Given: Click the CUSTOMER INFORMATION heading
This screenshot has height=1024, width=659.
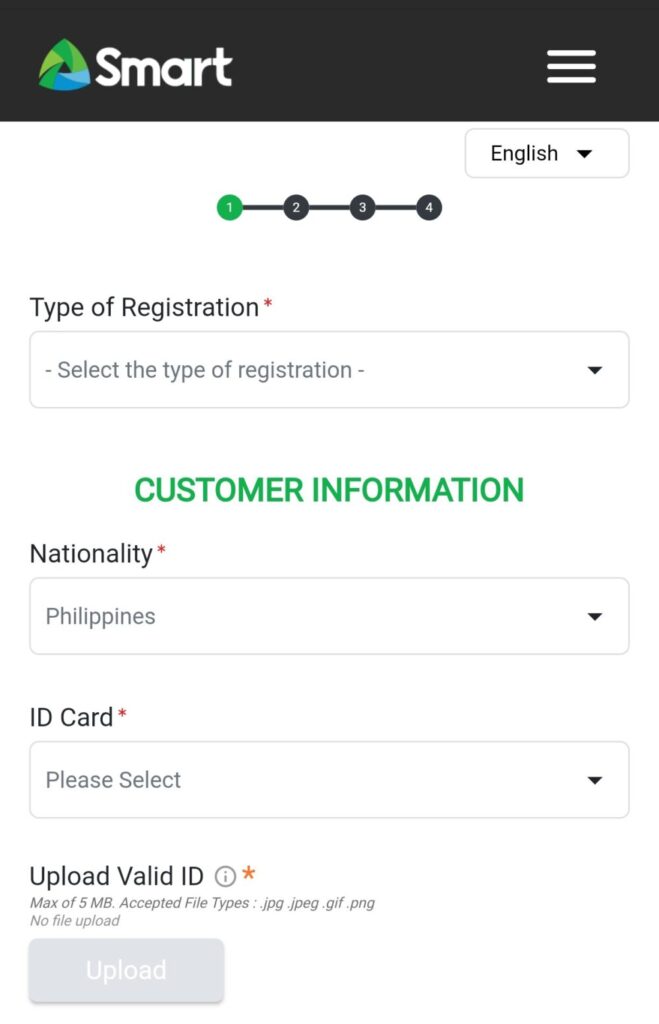Looking at the screenshot, I should [x=329, y=490].
